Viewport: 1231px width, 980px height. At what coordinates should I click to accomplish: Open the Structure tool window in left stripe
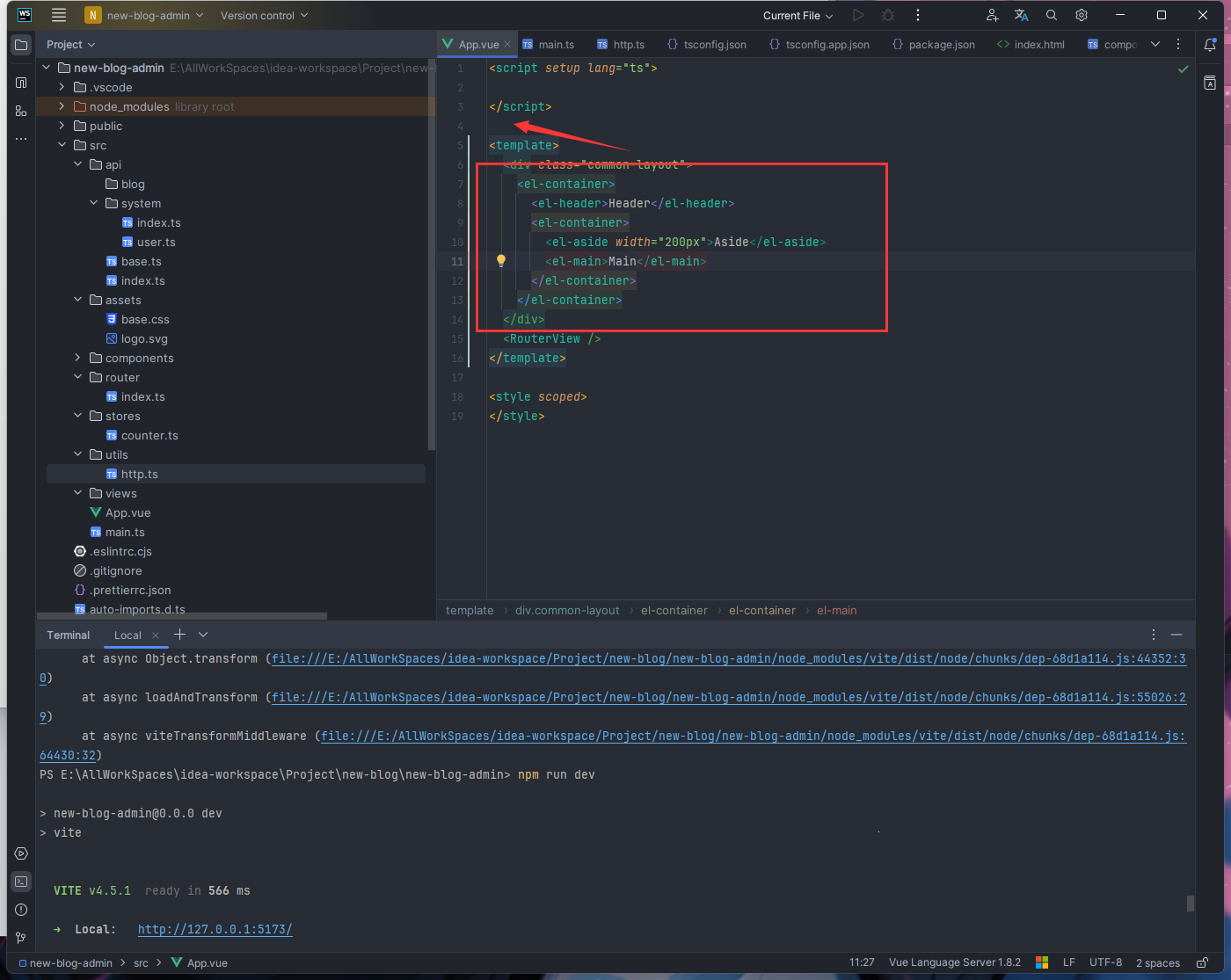click(21, 83)
